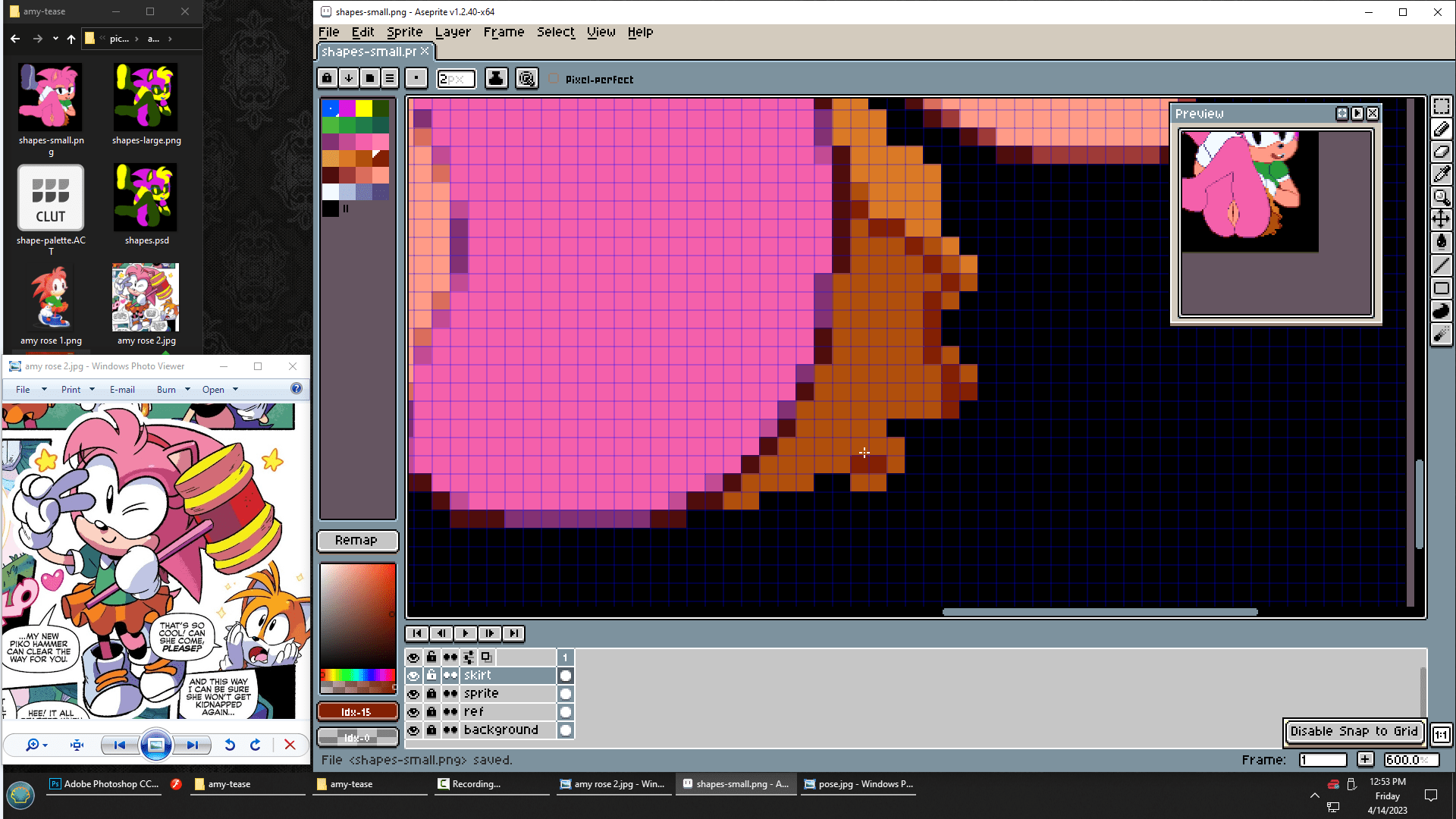Select the Eyedropper tool
The height and width of the screenshot is (819, 1456).
click(1441, 174)
